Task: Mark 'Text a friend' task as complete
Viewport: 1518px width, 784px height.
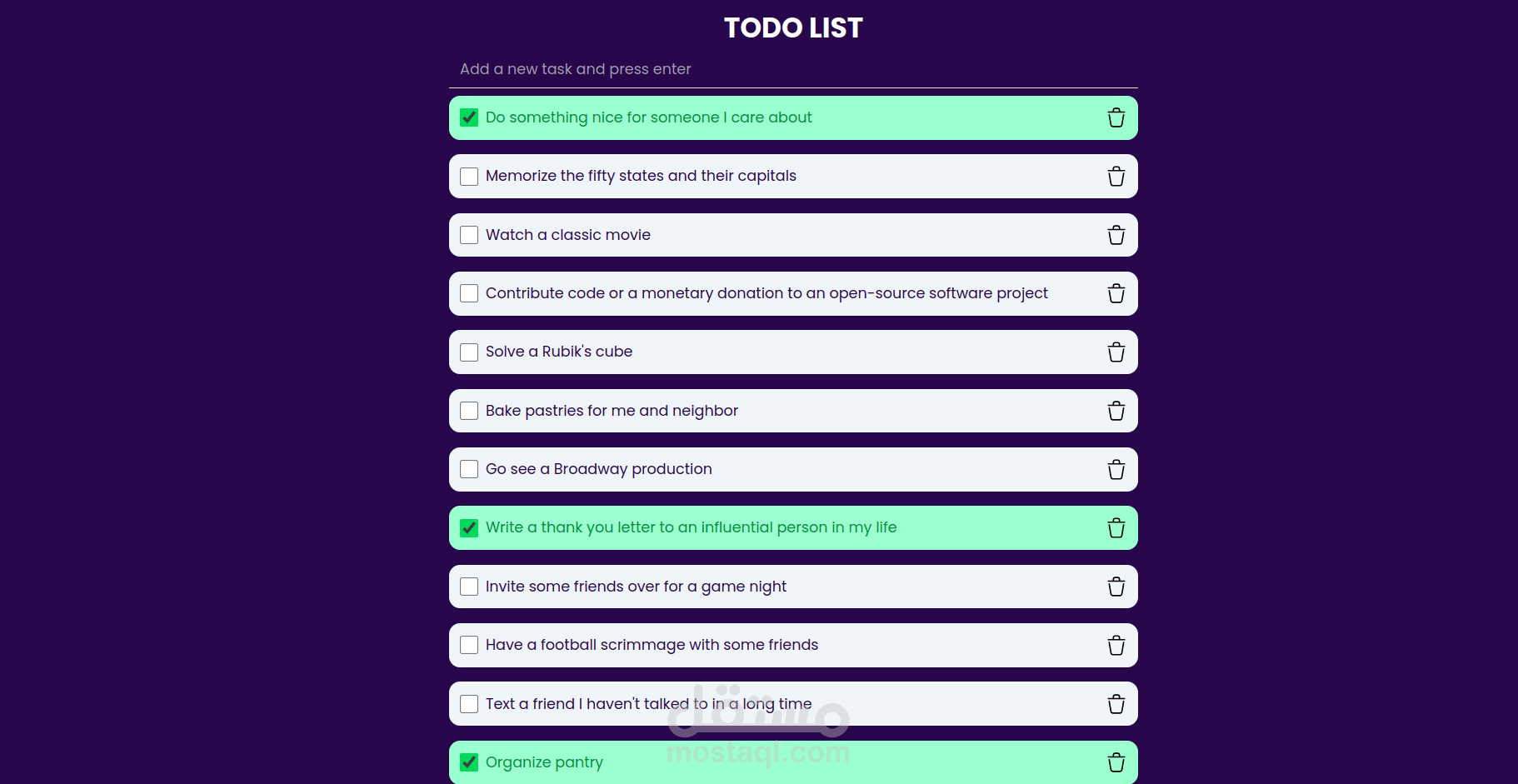Action: 469,704
